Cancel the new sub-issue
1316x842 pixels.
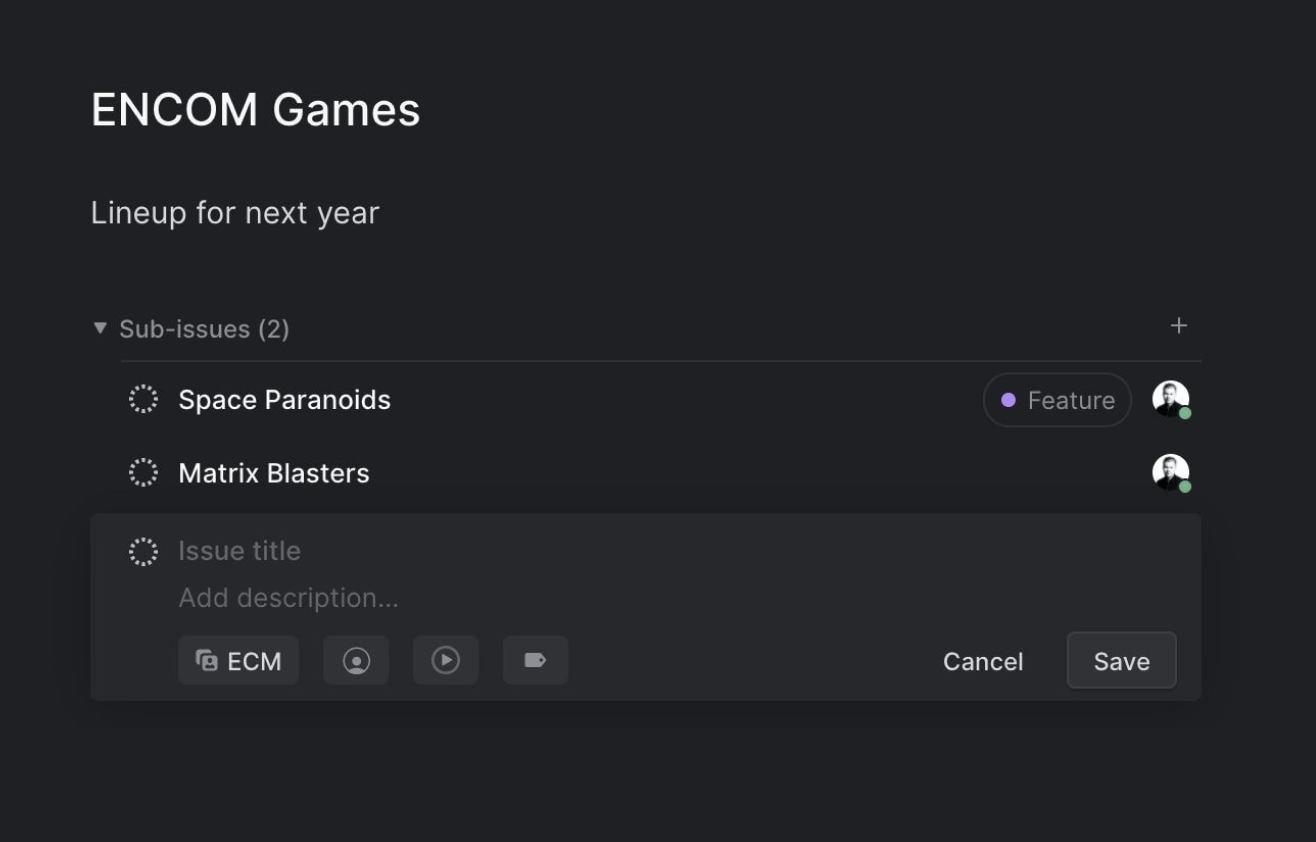tap(983, 661)
